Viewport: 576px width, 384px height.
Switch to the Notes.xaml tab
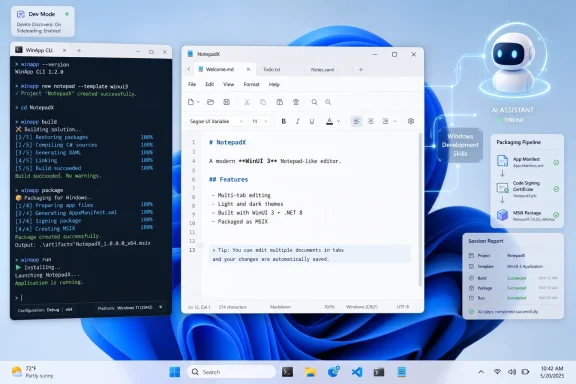click(323, 69)
